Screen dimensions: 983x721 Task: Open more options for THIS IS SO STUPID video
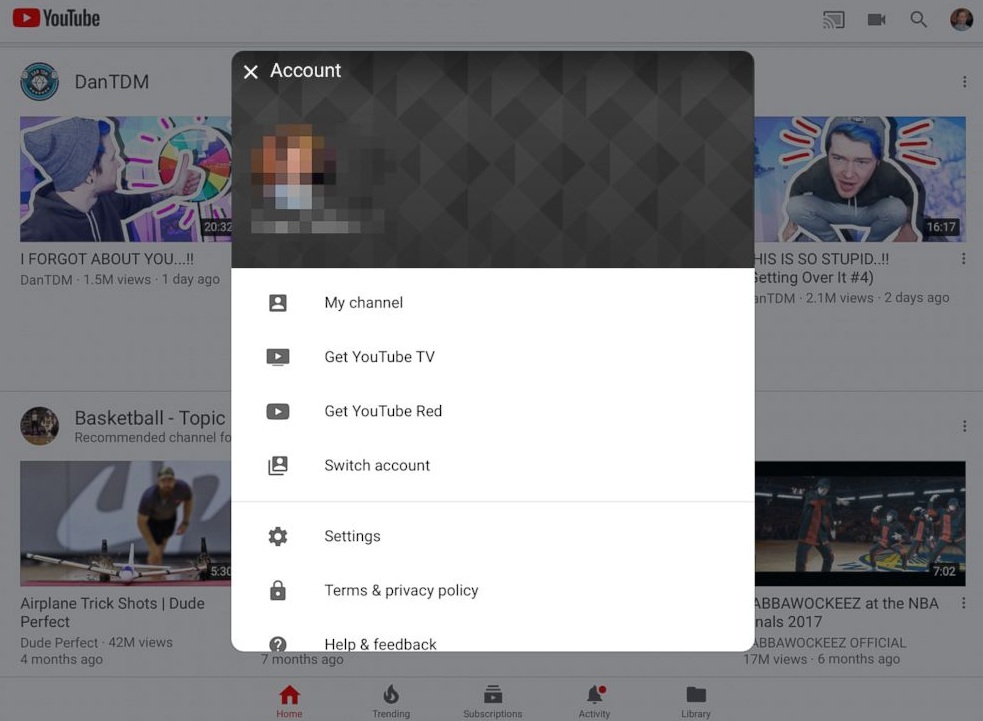coord(964,259)
